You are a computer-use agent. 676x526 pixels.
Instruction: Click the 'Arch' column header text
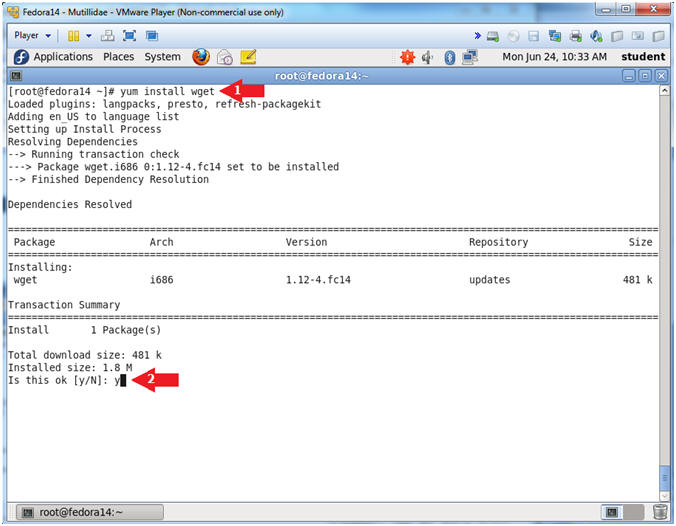(x=161, y=242)
